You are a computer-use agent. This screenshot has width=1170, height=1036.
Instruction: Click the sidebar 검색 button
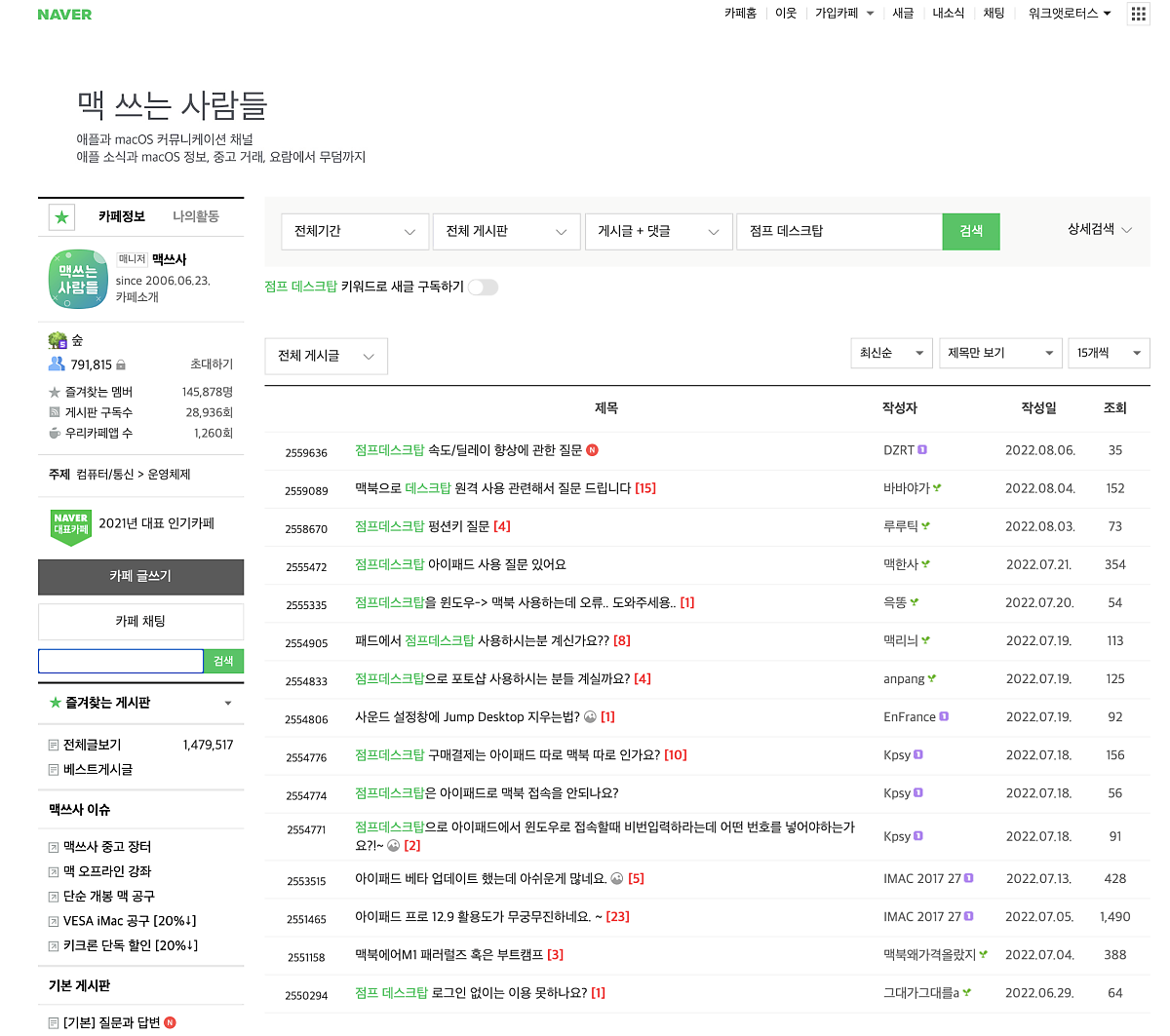click(x=223, y=662)
